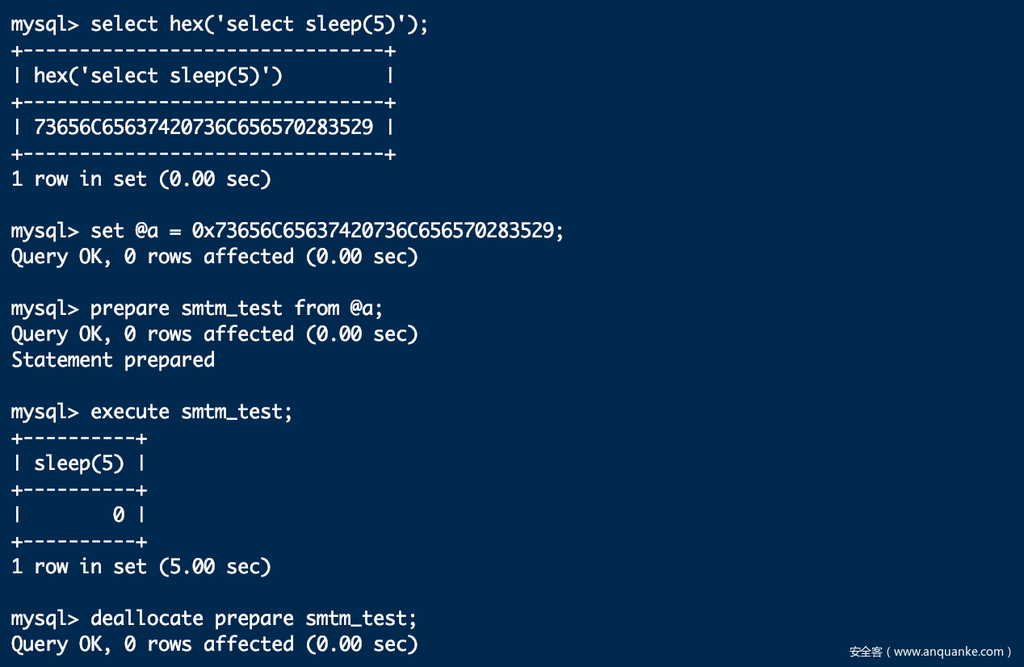Image resolution: width=1024 pixels, height=667 pixels.
Task: Click the @a variable in the set command
Action: 146,231
